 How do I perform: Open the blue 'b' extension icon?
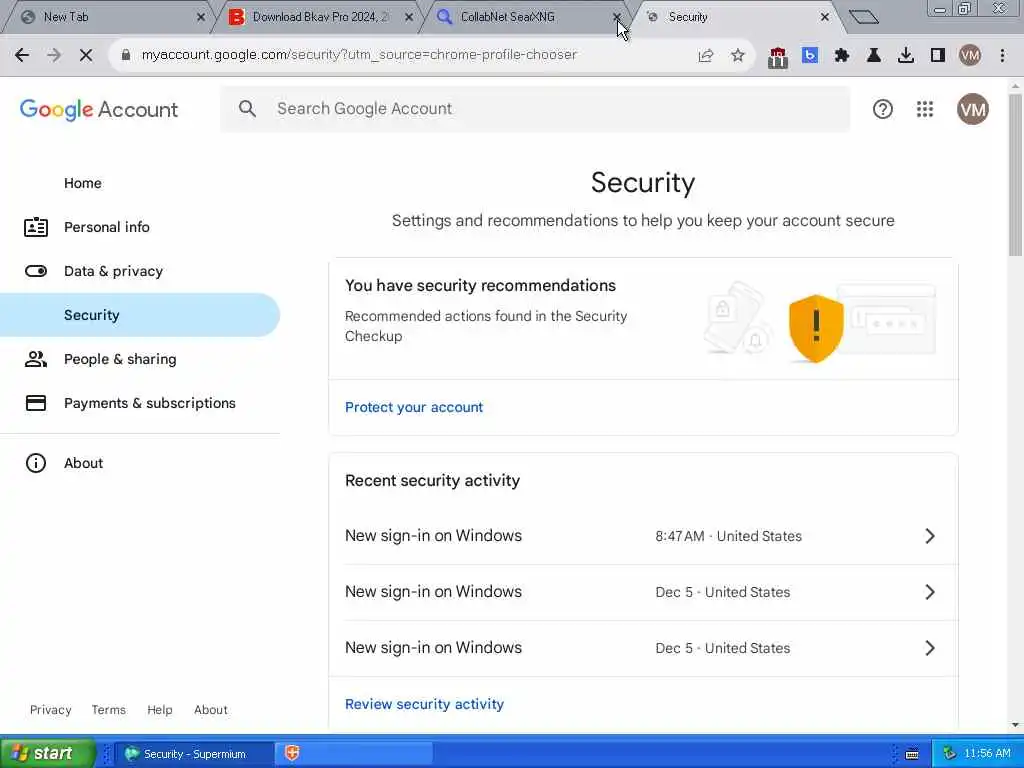coord(810,56)
